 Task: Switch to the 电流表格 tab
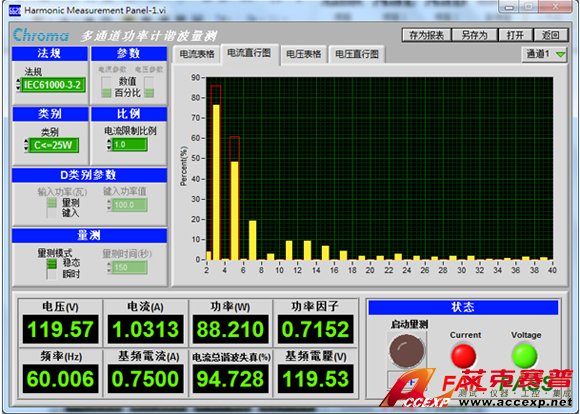197,54
